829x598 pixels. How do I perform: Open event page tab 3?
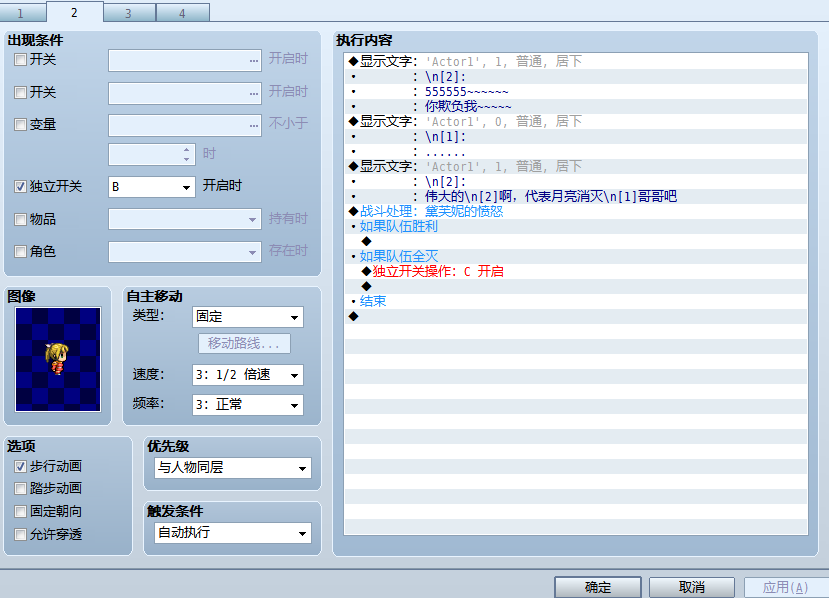tap(129, 13)
